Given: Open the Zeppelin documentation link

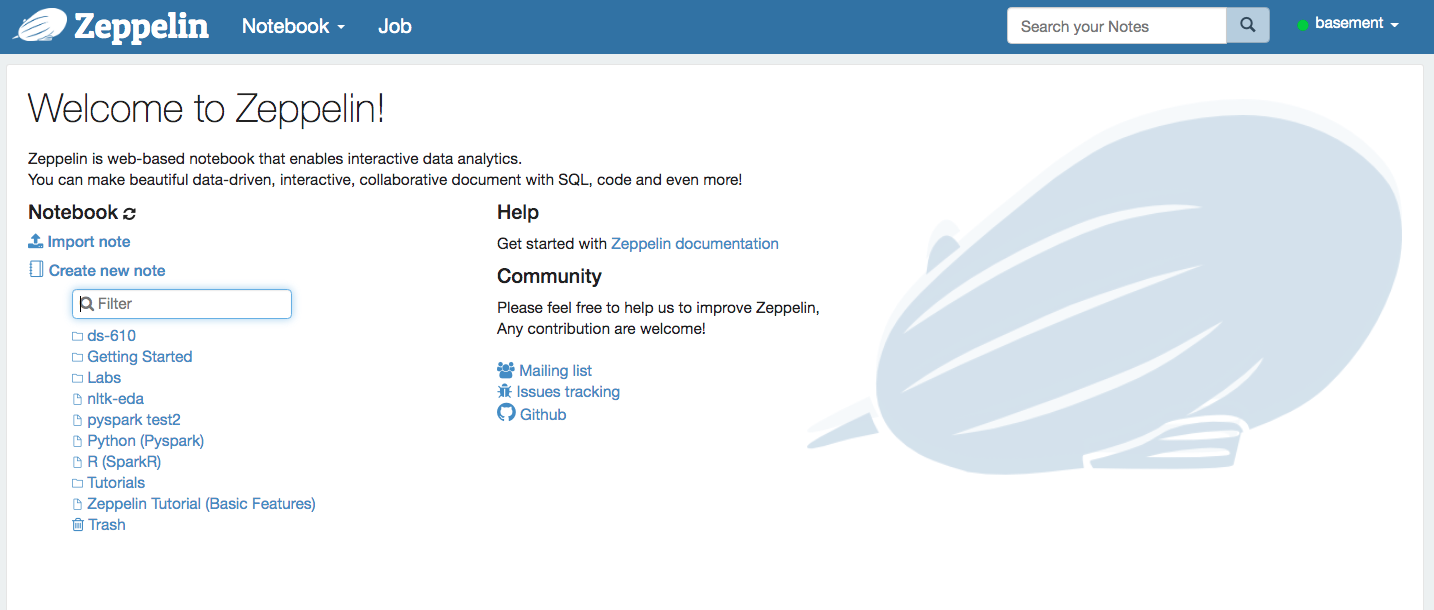Looking at the screenshot, I should pyautogui.click(x=694, y=243).
